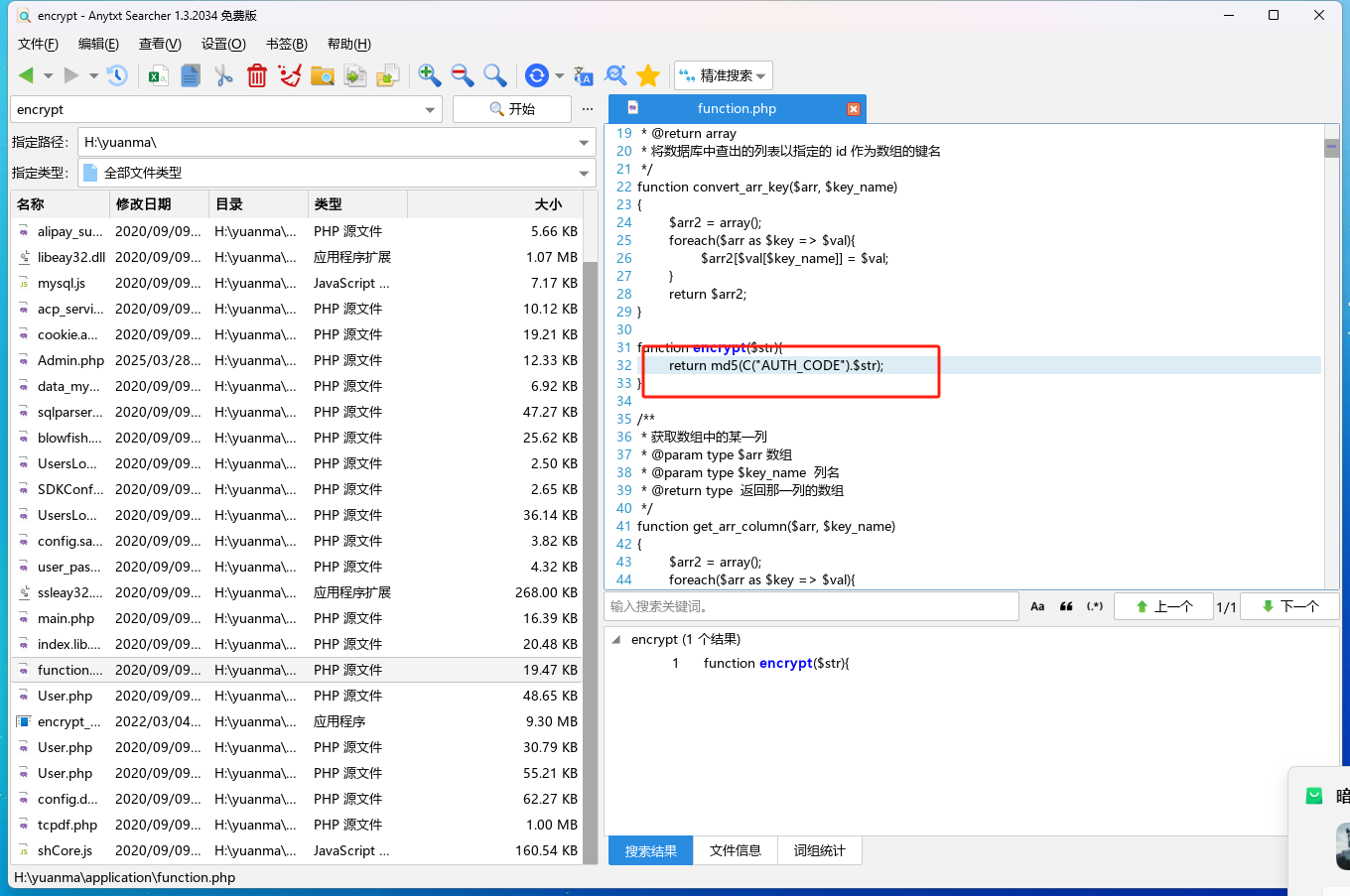
Task: Open the 精准搜索 search mode dropdown
Action: point(723,75)
